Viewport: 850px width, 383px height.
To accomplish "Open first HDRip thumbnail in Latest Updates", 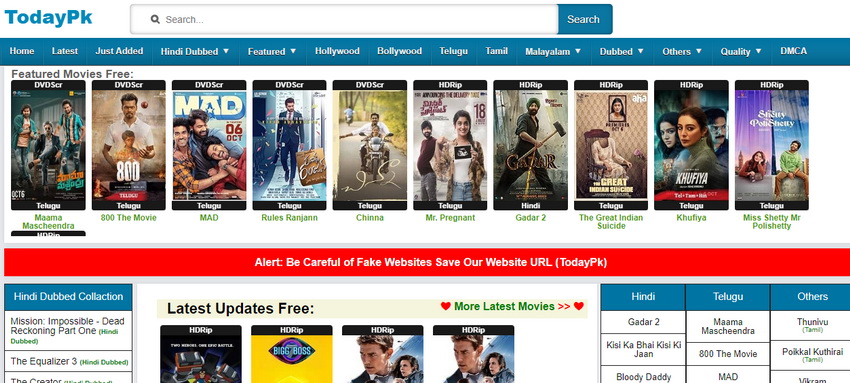I will 201,354.
